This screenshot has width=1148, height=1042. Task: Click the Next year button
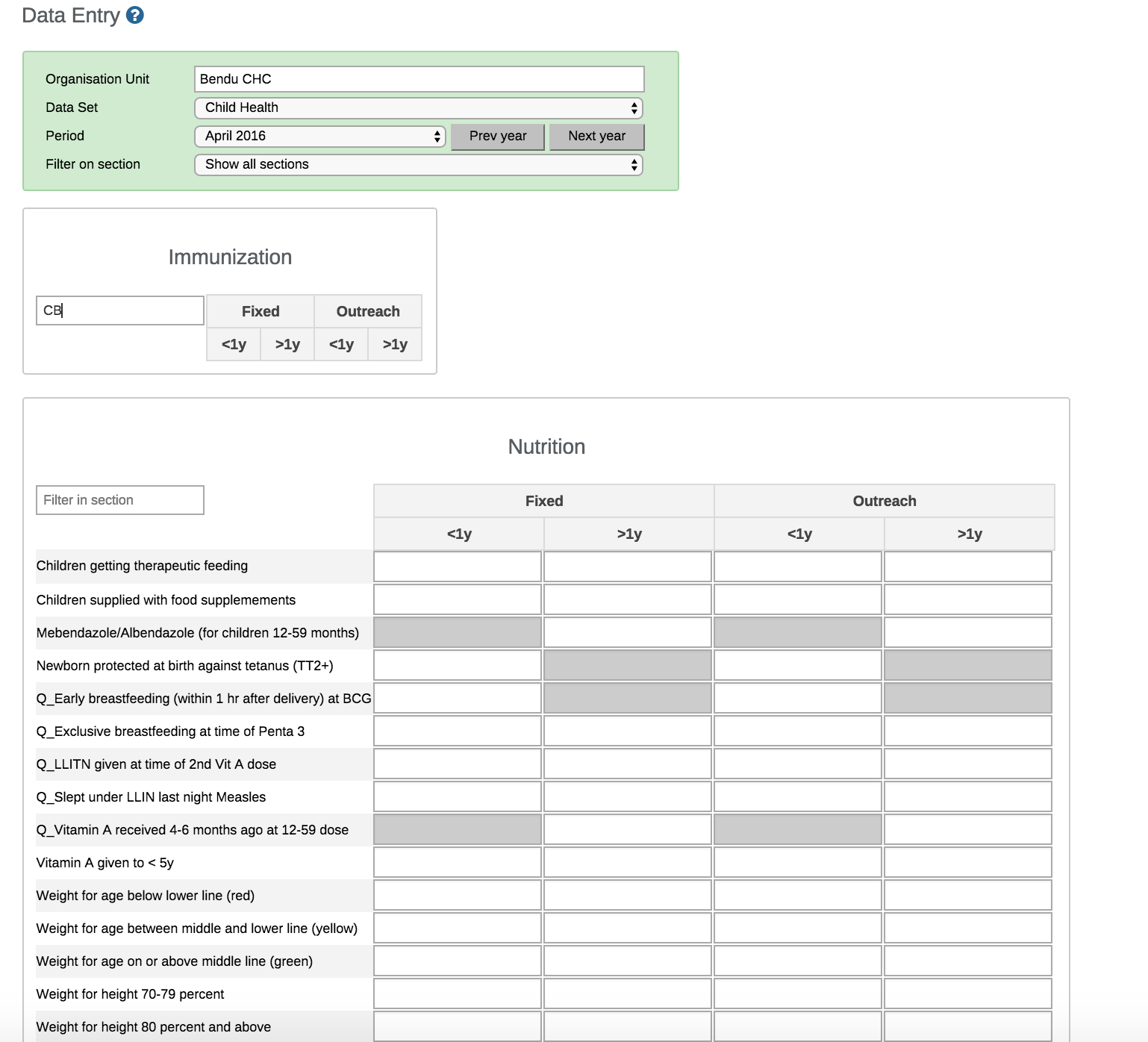(596, 136)
